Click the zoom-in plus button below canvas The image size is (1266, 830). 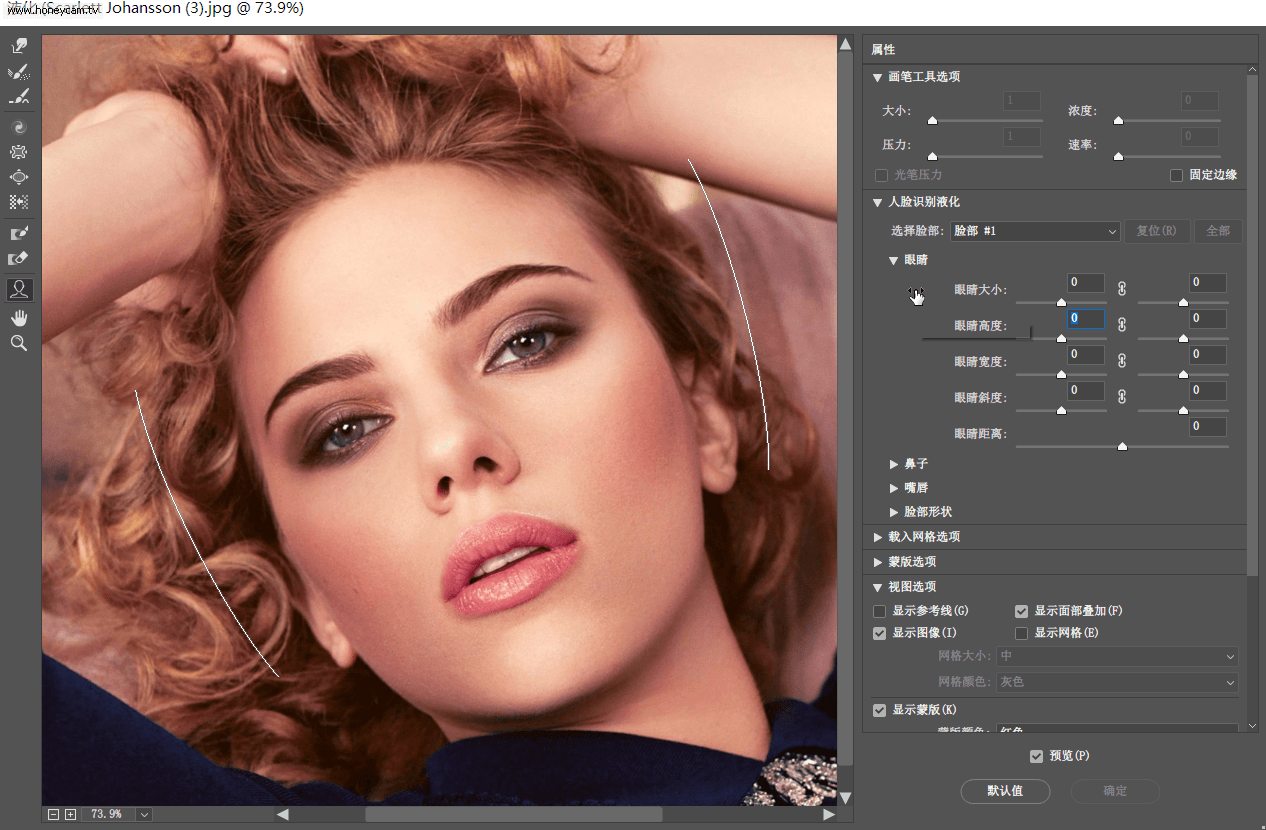pyautogui.click(x=70, y=814)
